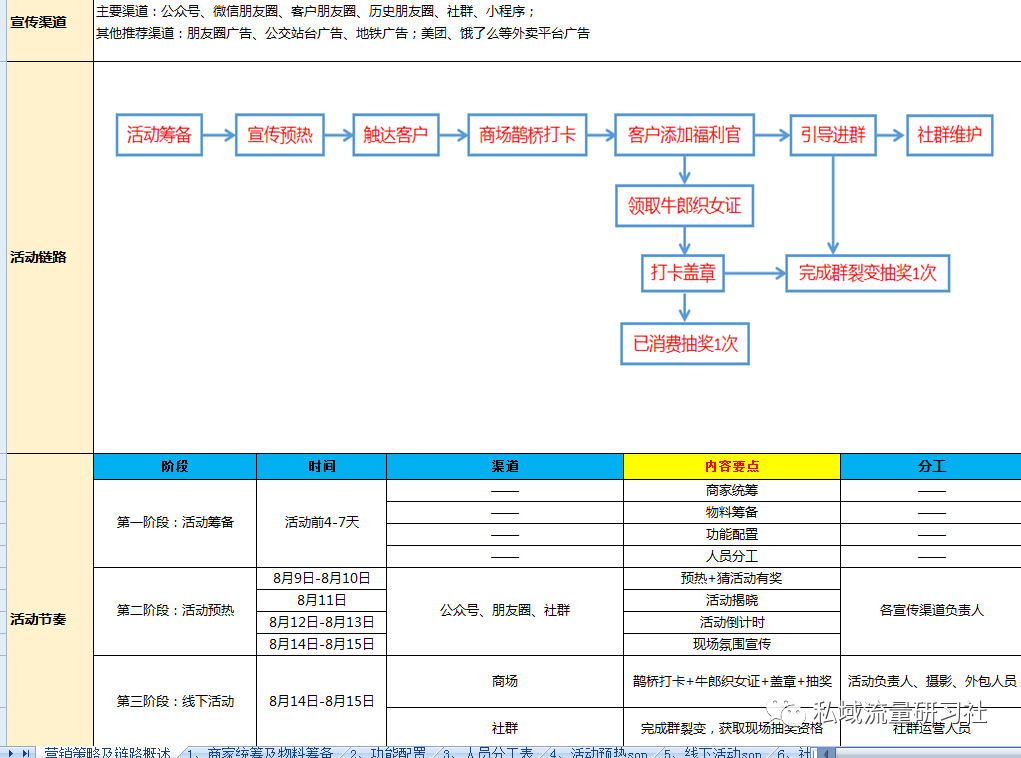Screen dimensions: 1021x758
Task: Switch to the 营销策略及链路概述 sheet tab
Action: click(107, 753)
